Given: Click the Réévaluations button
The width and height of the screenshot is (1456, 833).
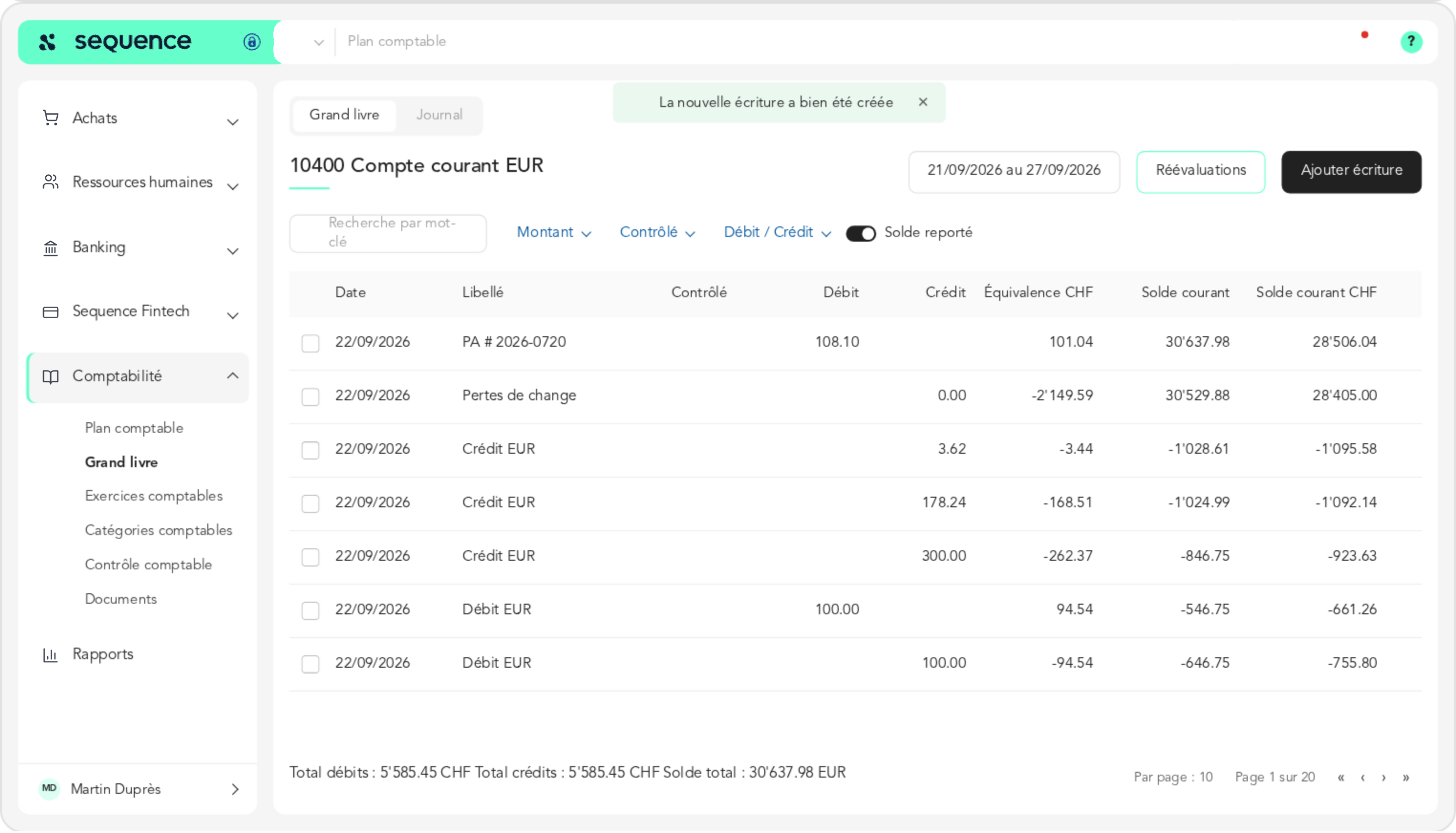Looking at the screenshot, I should click(1200, 171).
